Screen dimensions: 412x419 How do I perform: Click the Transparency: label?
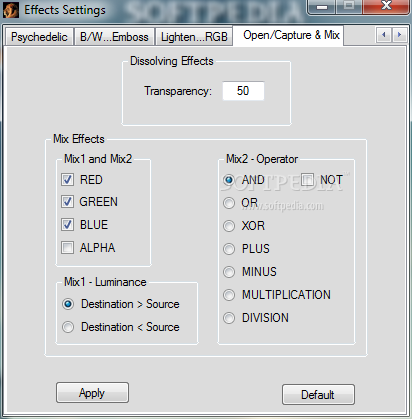[178, 91]
